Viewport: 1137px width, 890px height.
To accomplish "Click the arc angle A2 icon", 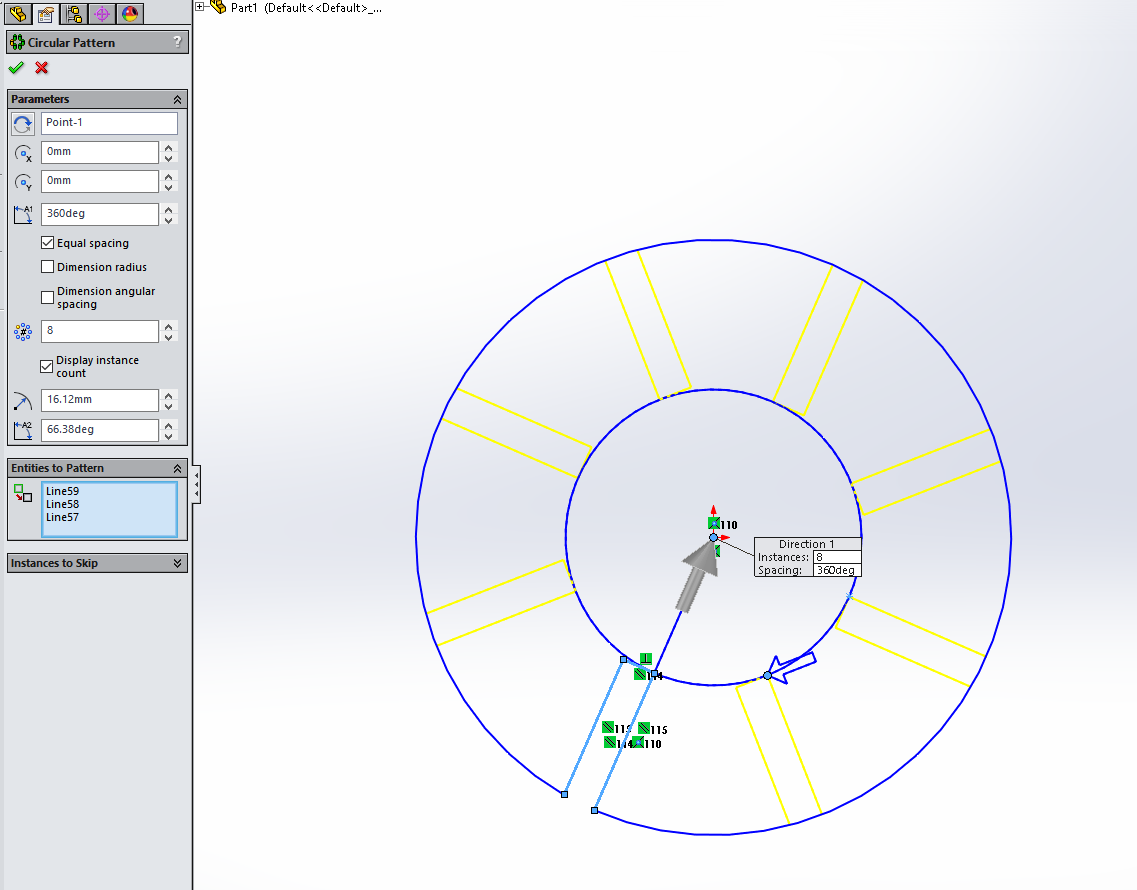I will (22, 430).
